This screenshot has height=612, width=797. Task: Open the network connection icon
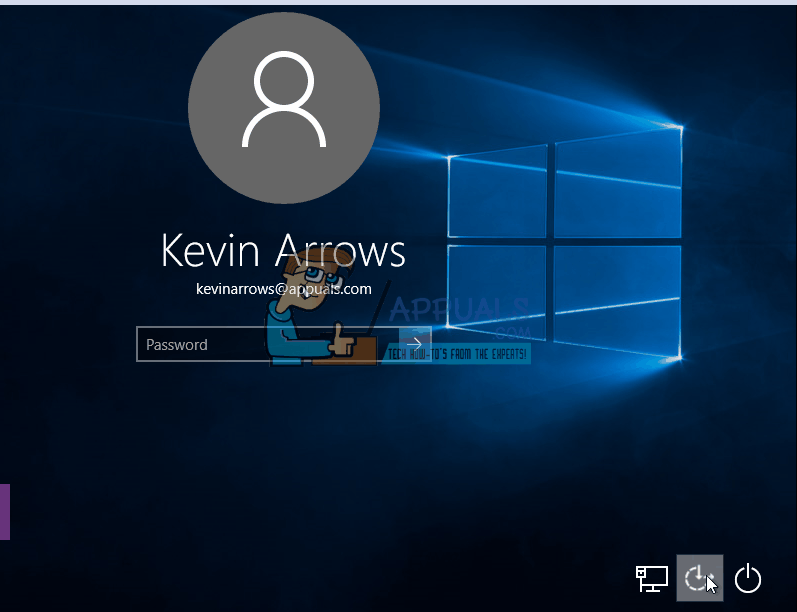pos(652,578)
